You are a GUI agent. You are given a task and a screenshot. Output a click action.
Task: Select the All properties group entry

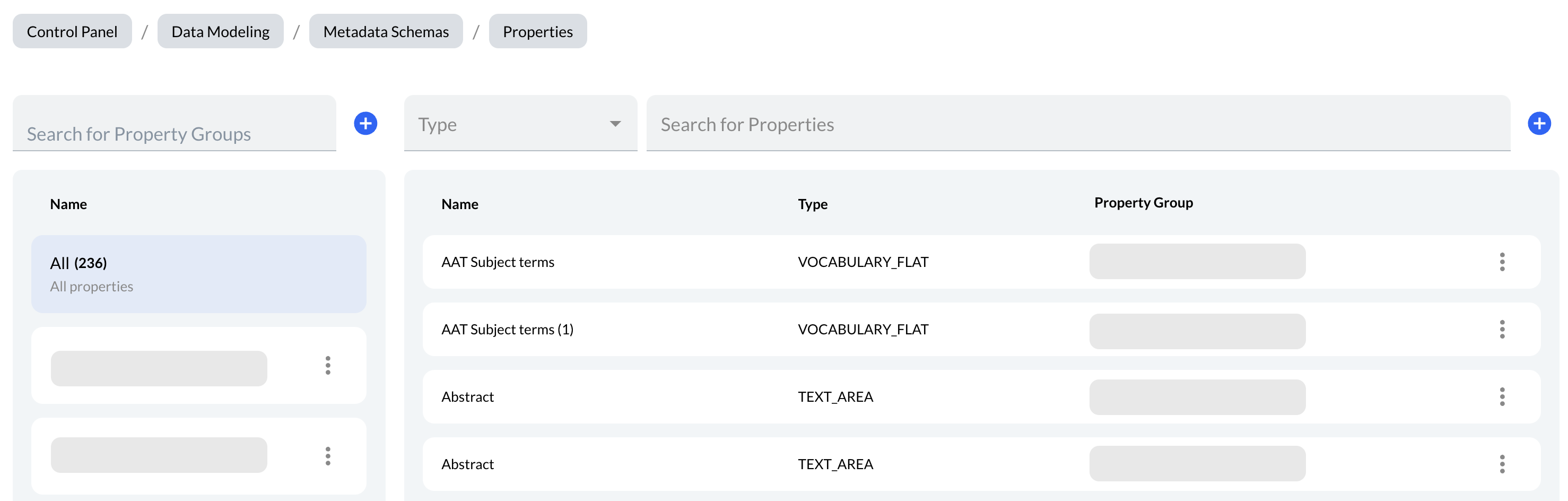pos(198,273)
